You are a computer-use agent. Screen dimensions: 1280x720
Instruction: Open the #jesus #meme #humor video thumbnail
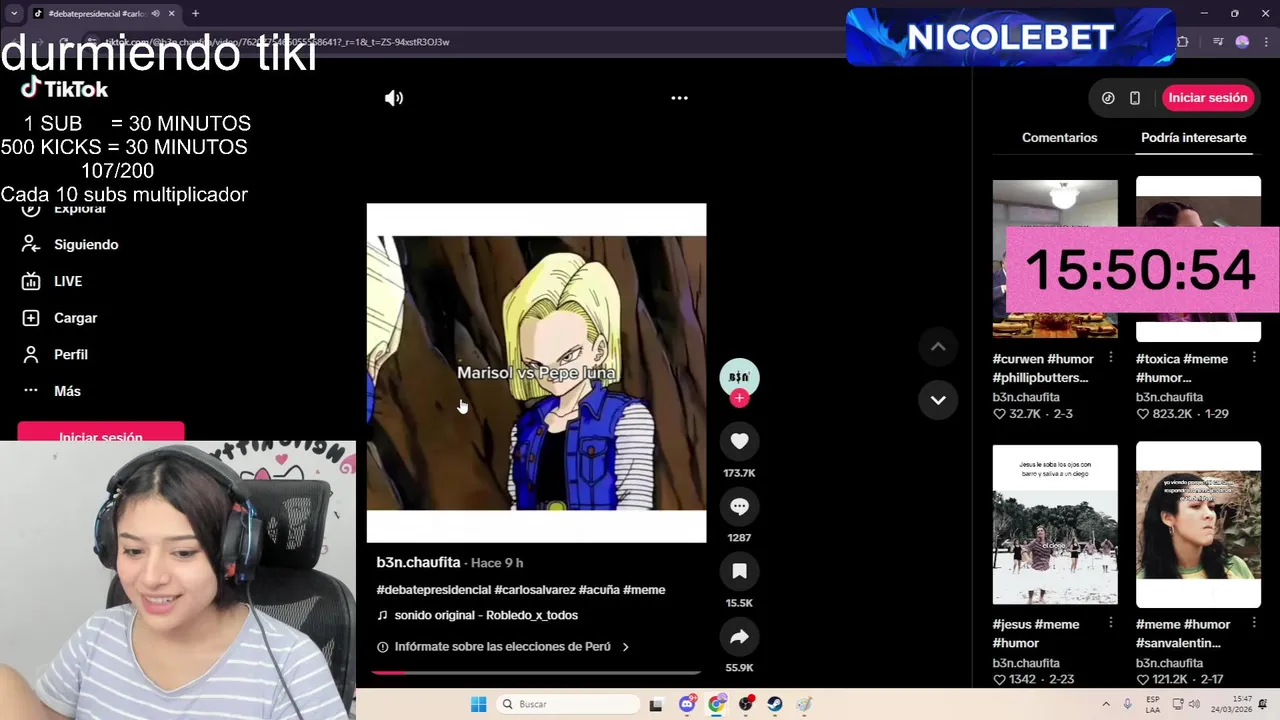[1055, 524]
